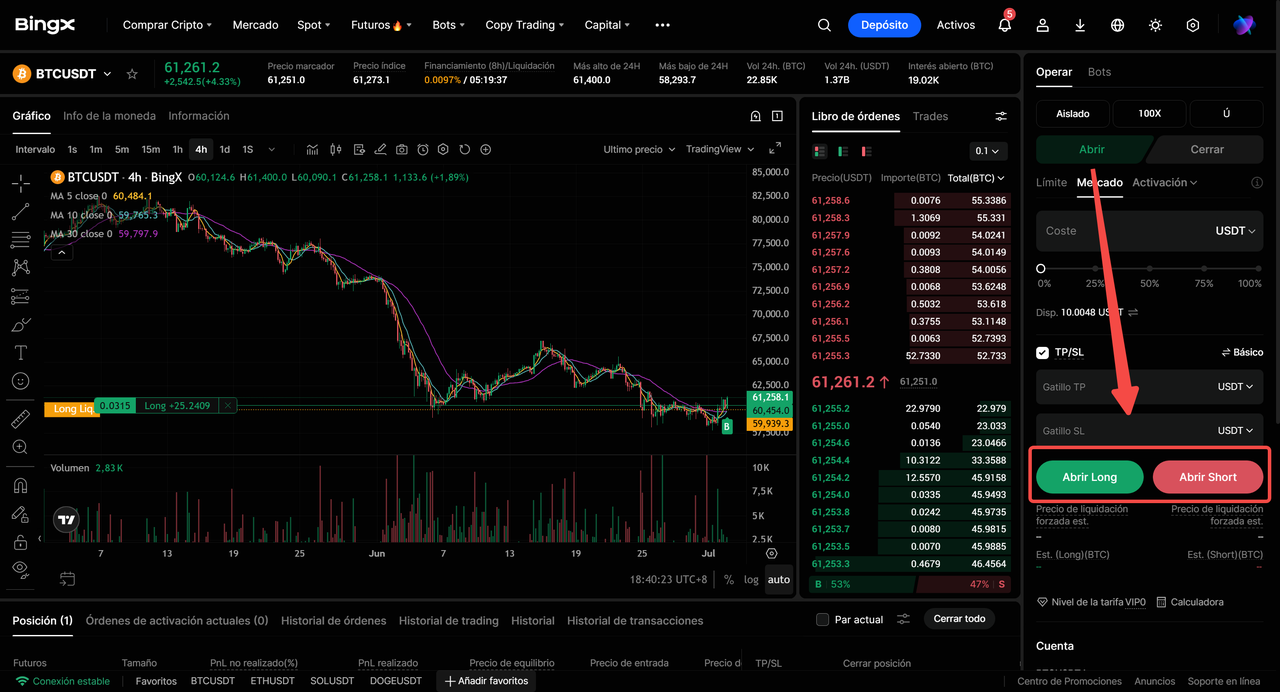Select the crosshair cursor chart tool
This screenshot has height=692, width=1280.
tap(20, 183)
